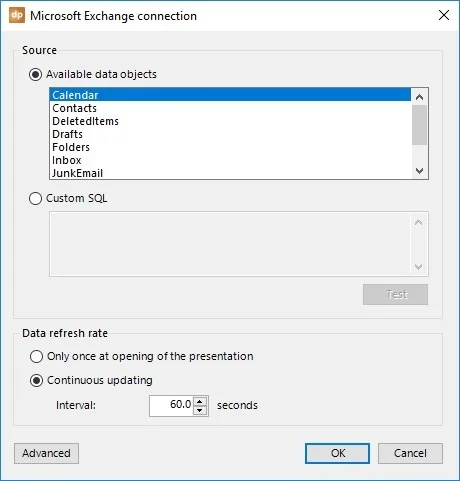Select Calendar in the data objects list
Viewport: 460px width, 481px height.
pyautogui.click(x=230, y=95)
